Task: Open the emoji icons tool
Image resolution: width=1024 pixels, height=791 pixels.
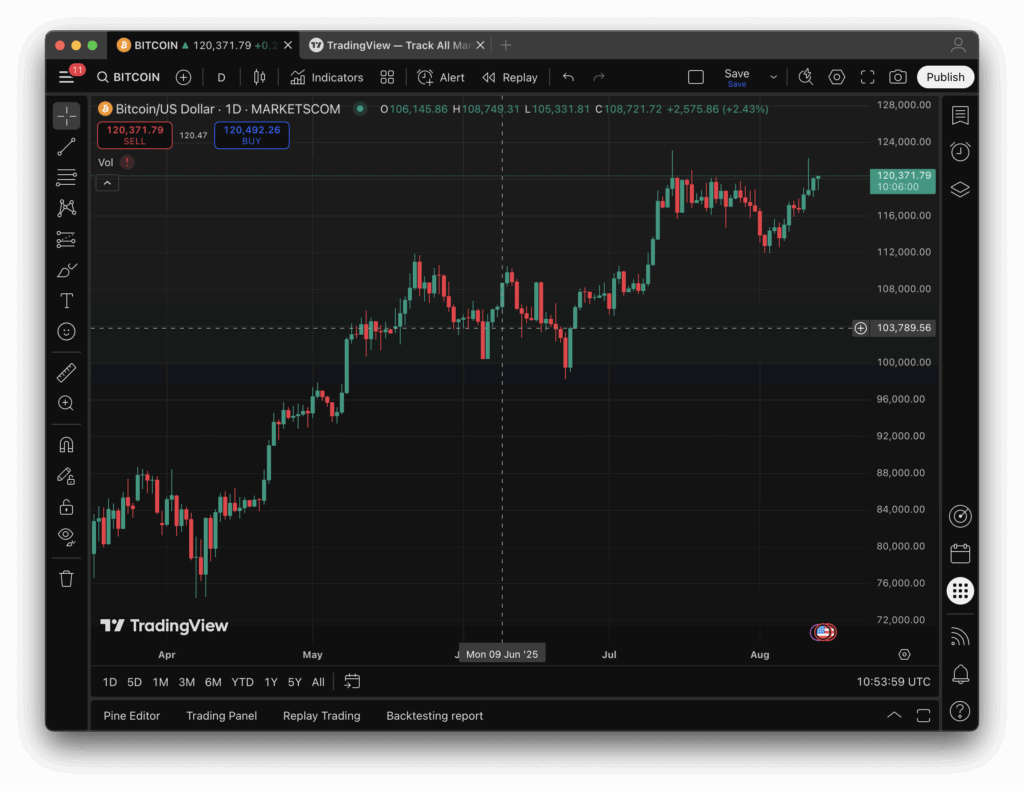Action: (67, 332)
